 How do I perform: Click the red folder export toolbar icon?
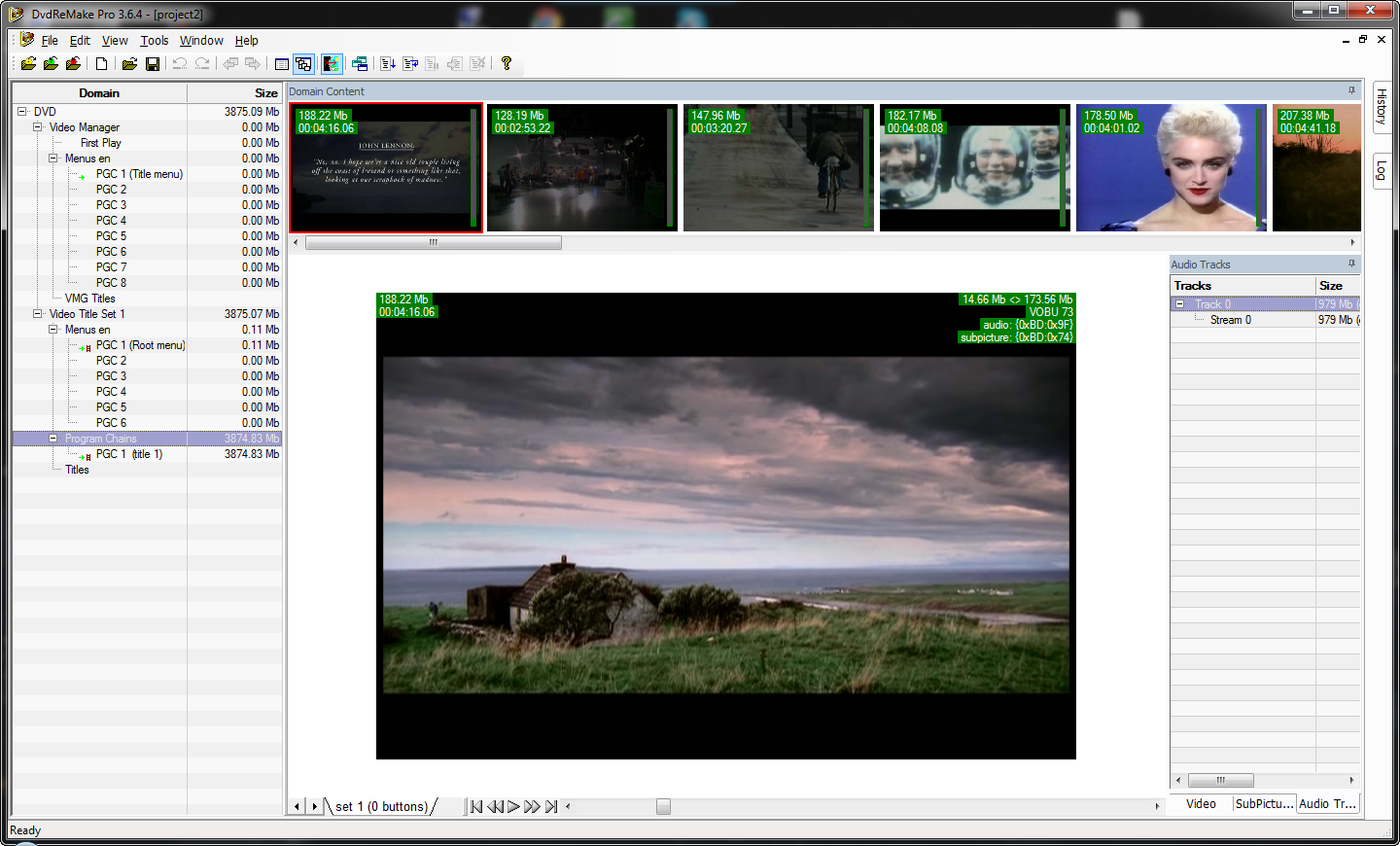pos(73,64)
